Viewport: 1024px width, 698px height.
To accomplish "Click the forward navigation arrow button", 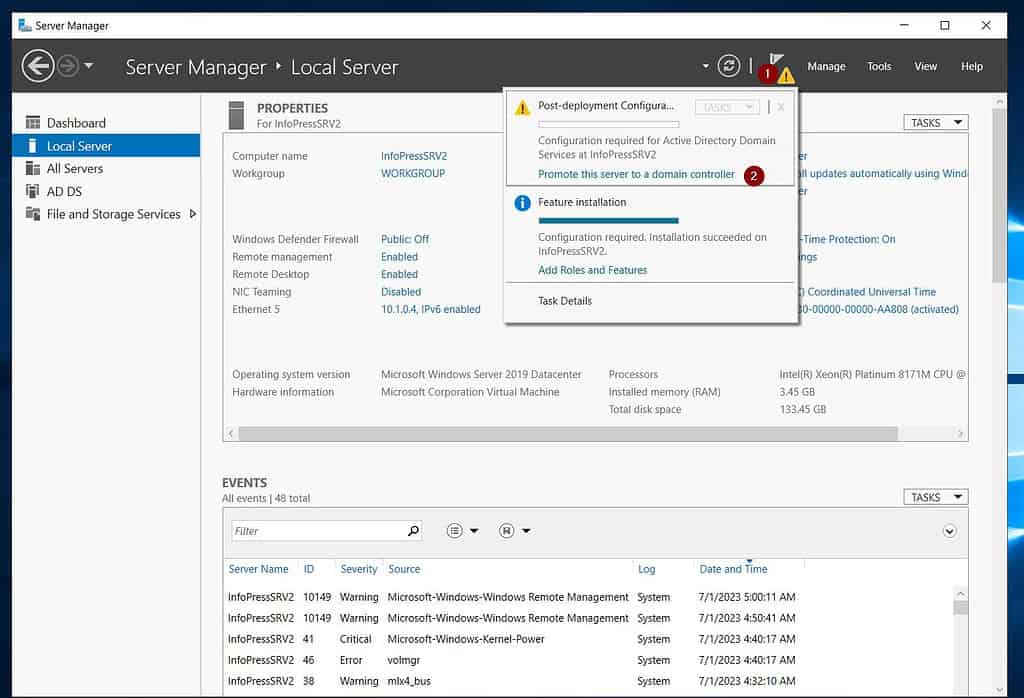I will click(68, 66).
